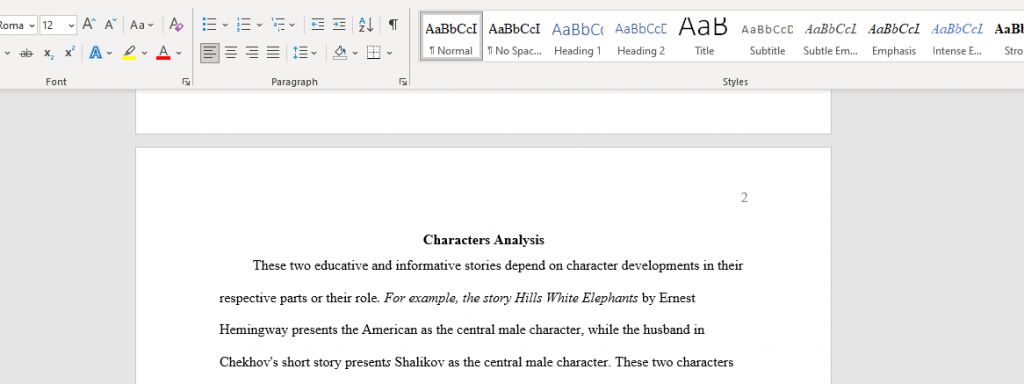Increase font size with grow font icon
The width and height of the screenshot is (1024, 384).
[x=89, y=25]
